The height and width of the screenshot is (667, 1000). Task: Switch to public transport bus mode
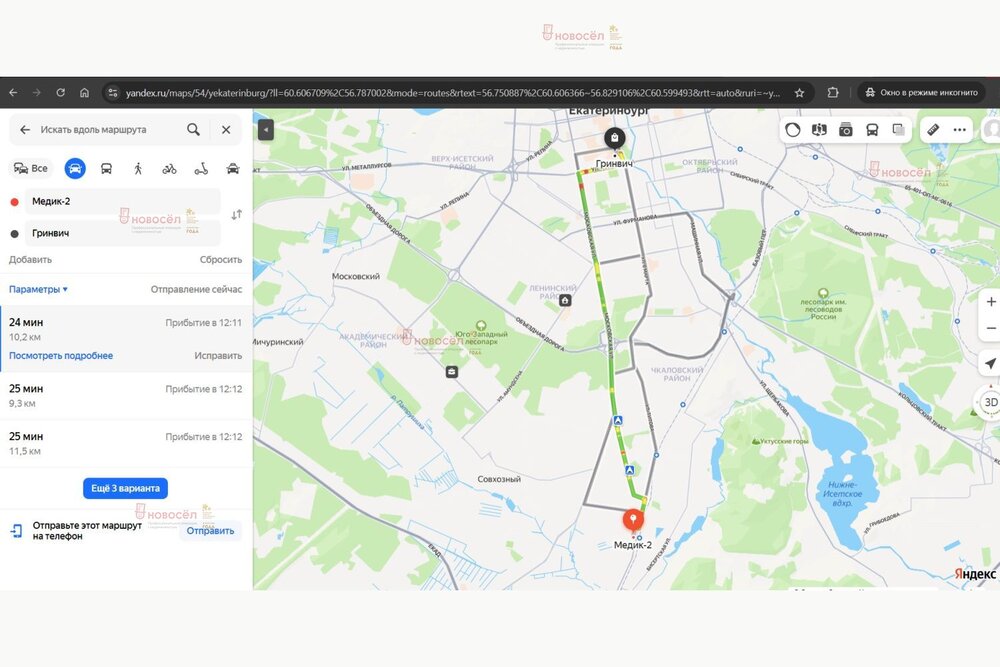[107, 168]
